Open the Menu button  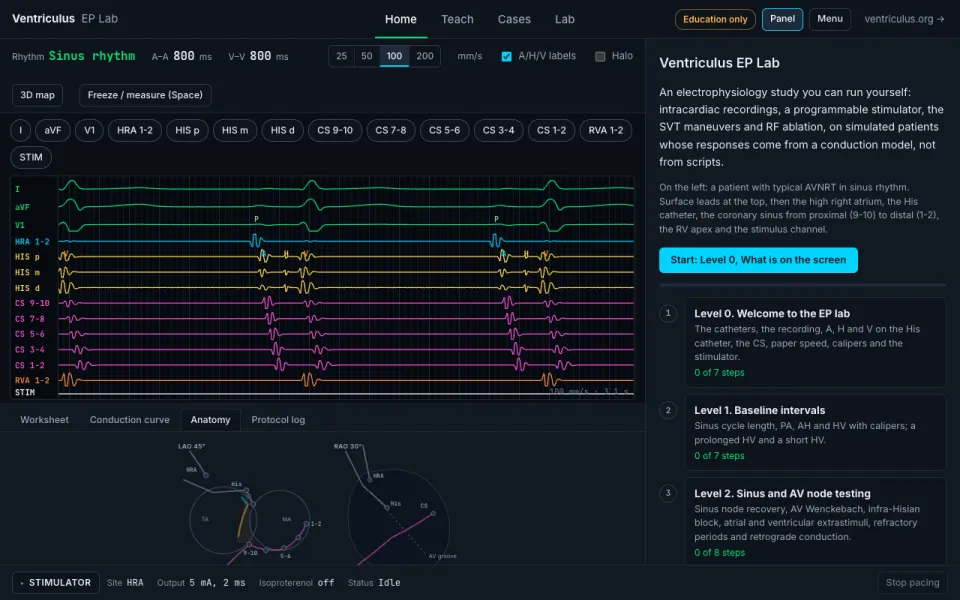point(830,19)
